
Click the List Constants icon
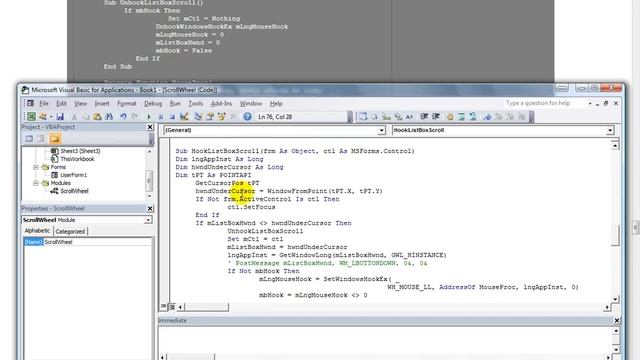[x=374, y=117]
